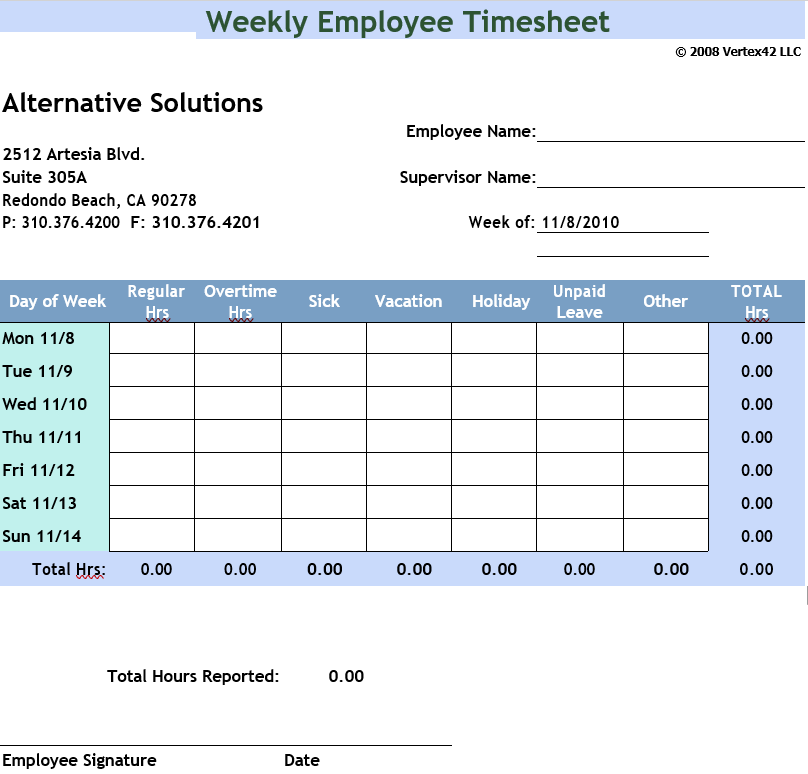Select the Total Hours Reported value
Screen dimensions: 808x774
pos(346,676)
